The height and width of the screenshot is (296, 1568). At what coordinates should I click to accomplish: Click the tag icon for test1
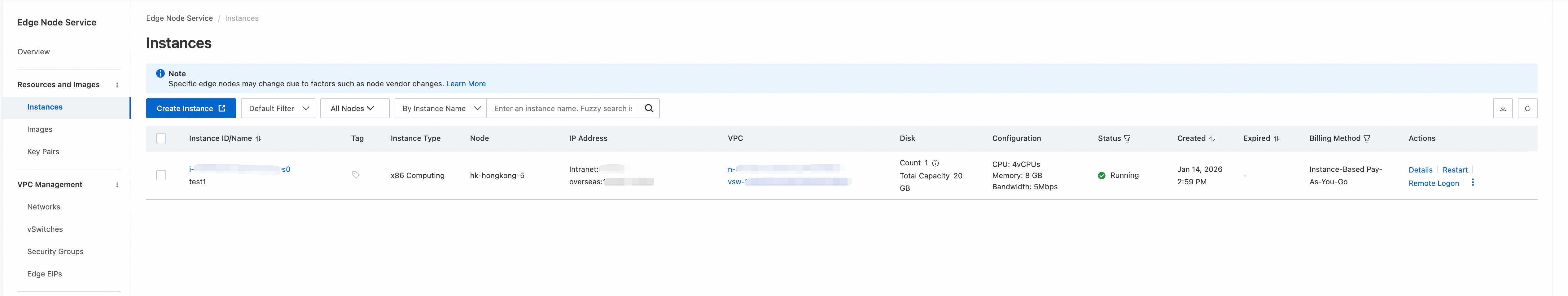click(356, 175)
